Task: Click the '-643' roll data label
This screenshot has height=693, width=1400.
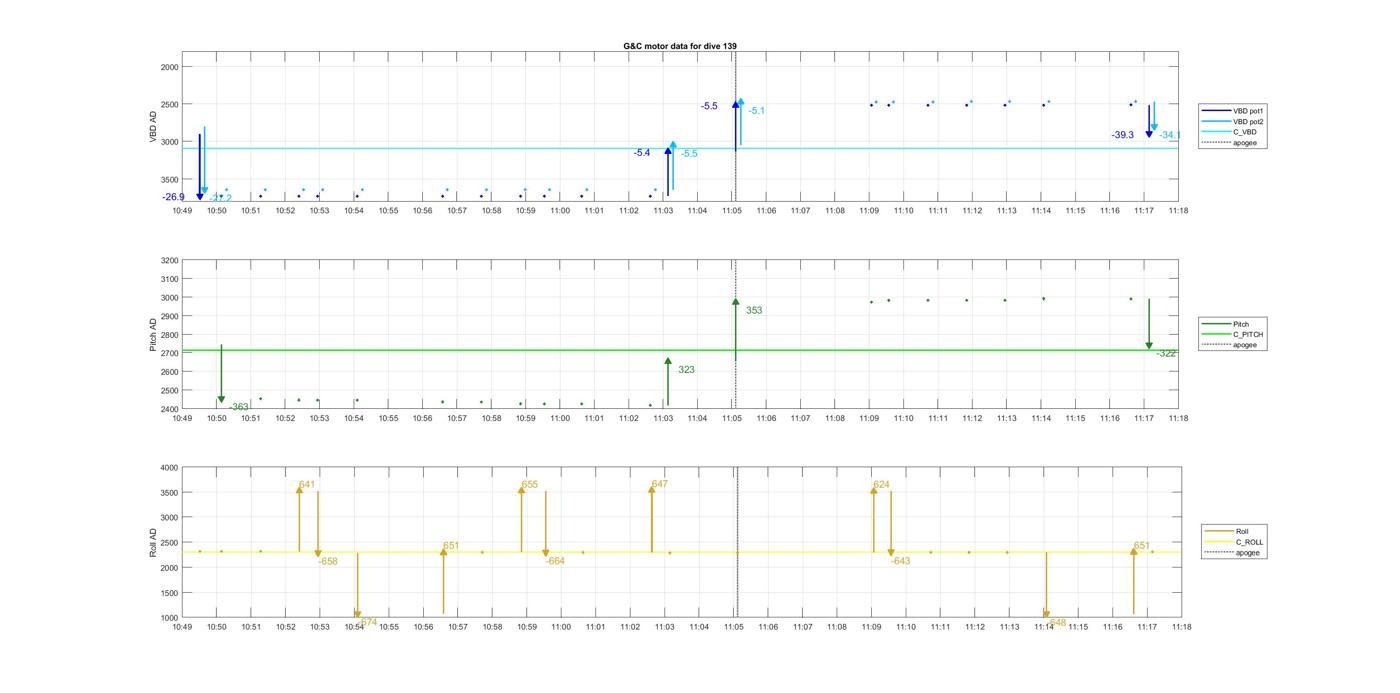Action: click(x=901, y=562)
